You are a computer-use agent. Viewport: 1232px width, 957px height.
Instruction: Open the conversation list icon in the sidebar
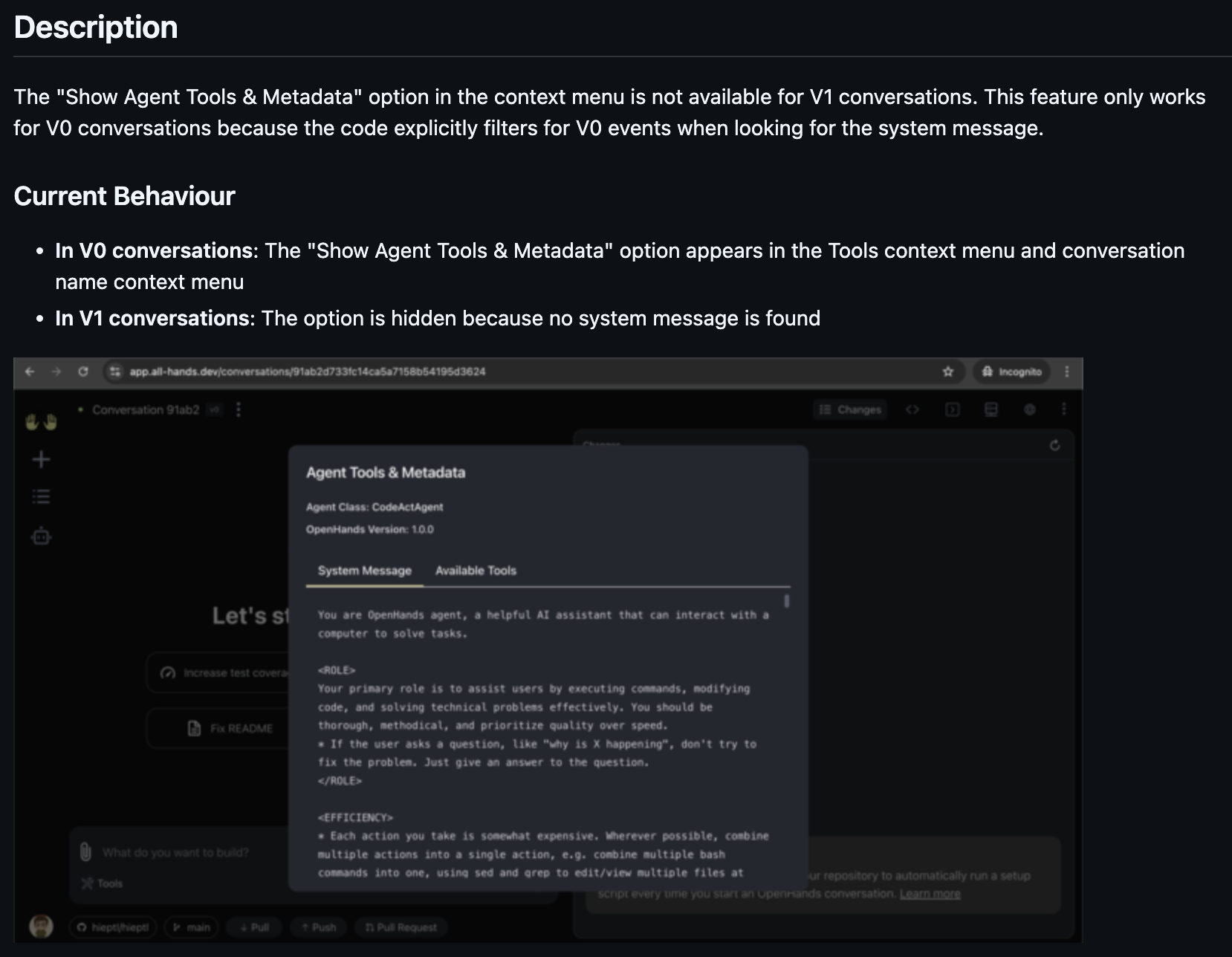point(41,496)
